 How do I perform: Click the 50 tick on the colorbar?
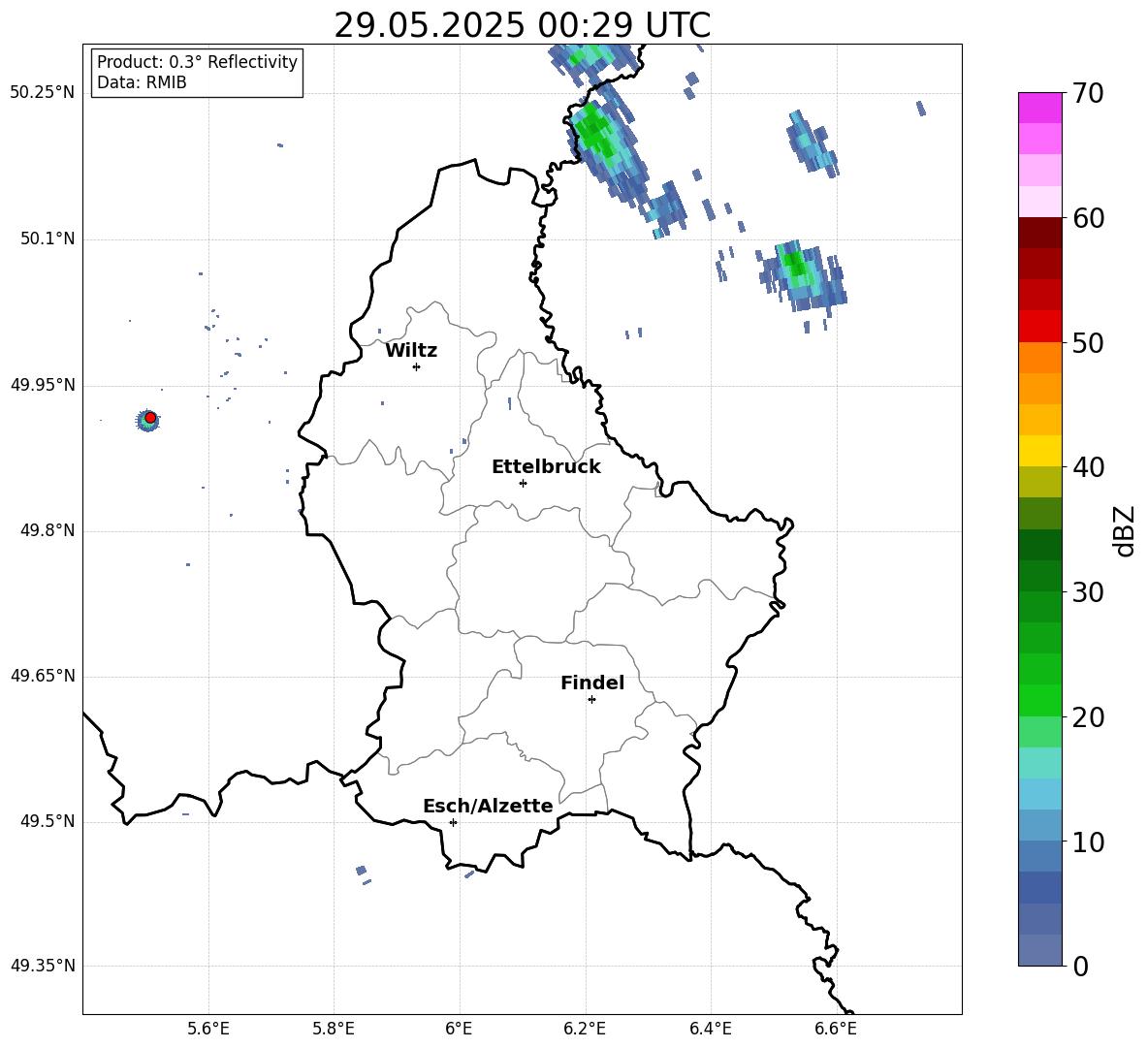(x=1088, y=342)
